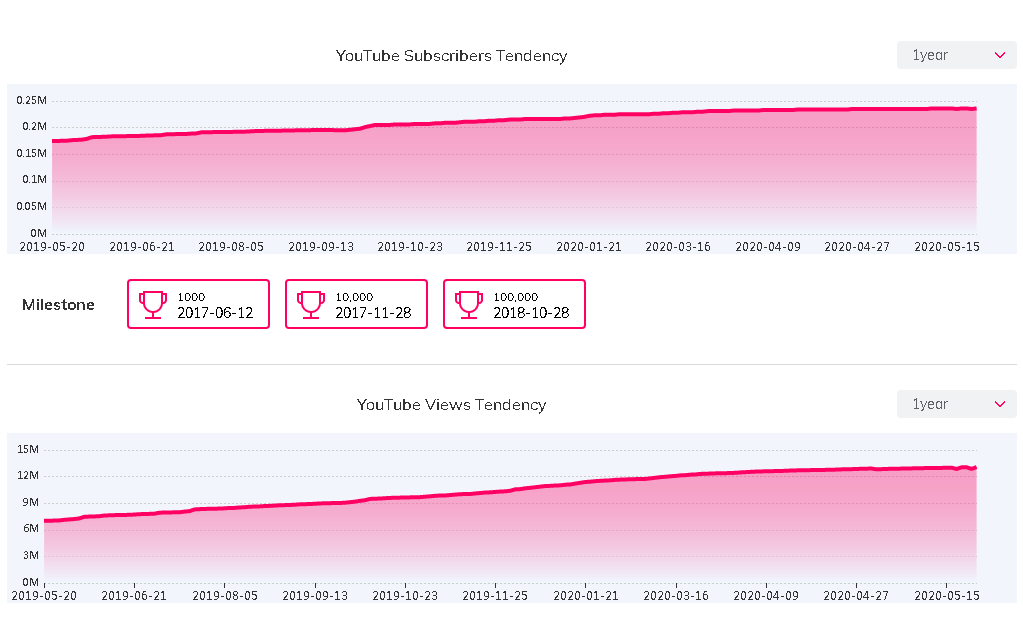
Task: Click the YouTube Views Tendency title
Action: click(x=451, y=405)
